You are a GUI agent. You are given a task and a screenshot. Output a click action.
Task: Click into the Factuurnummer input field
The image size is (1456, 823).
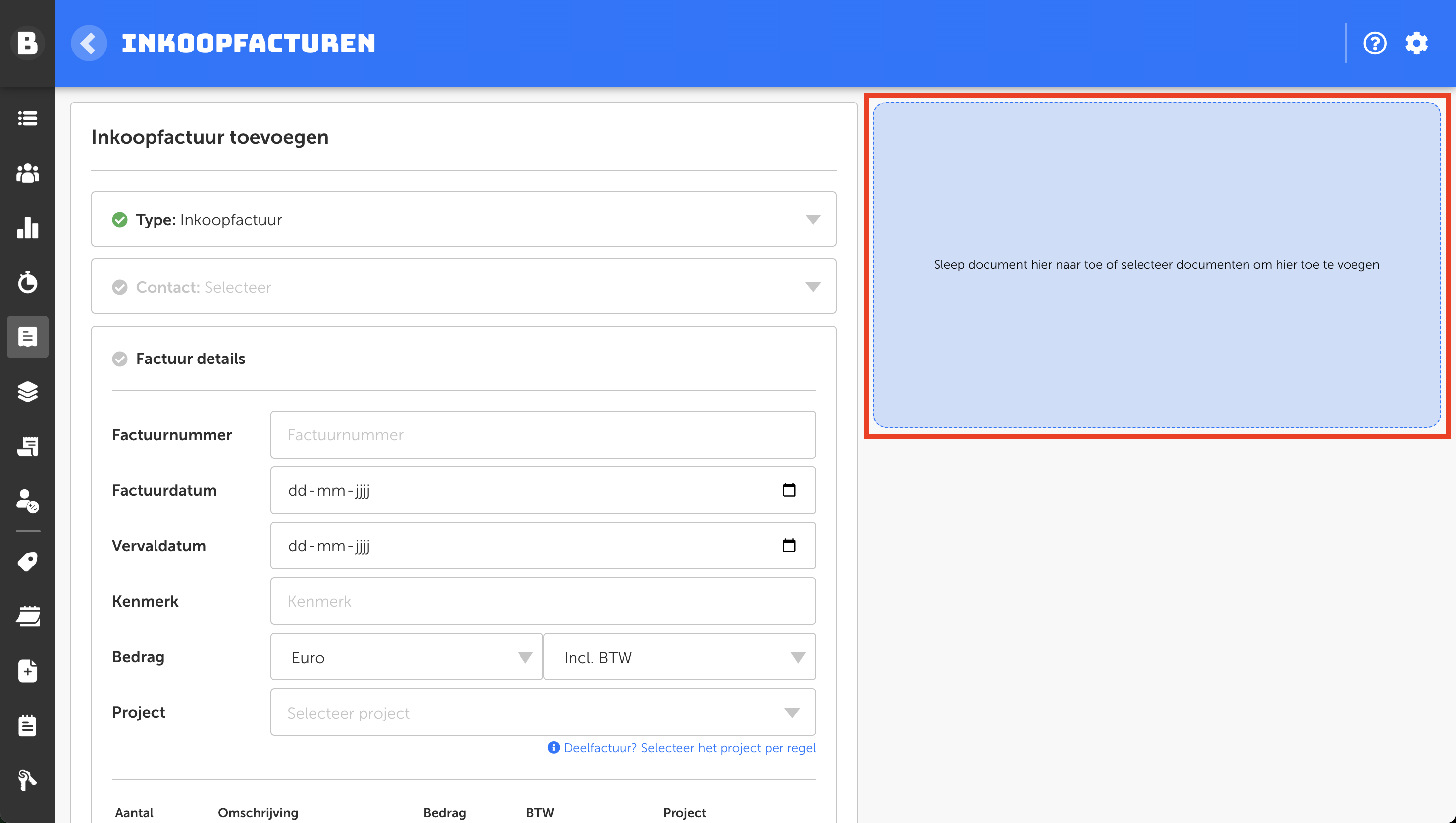click(543, 435)
